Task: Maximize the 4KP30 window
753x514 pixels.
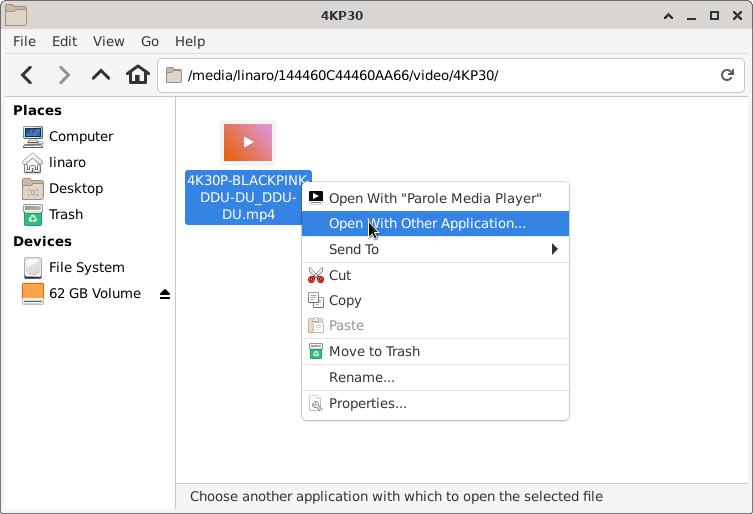Action: pos(715,16)
